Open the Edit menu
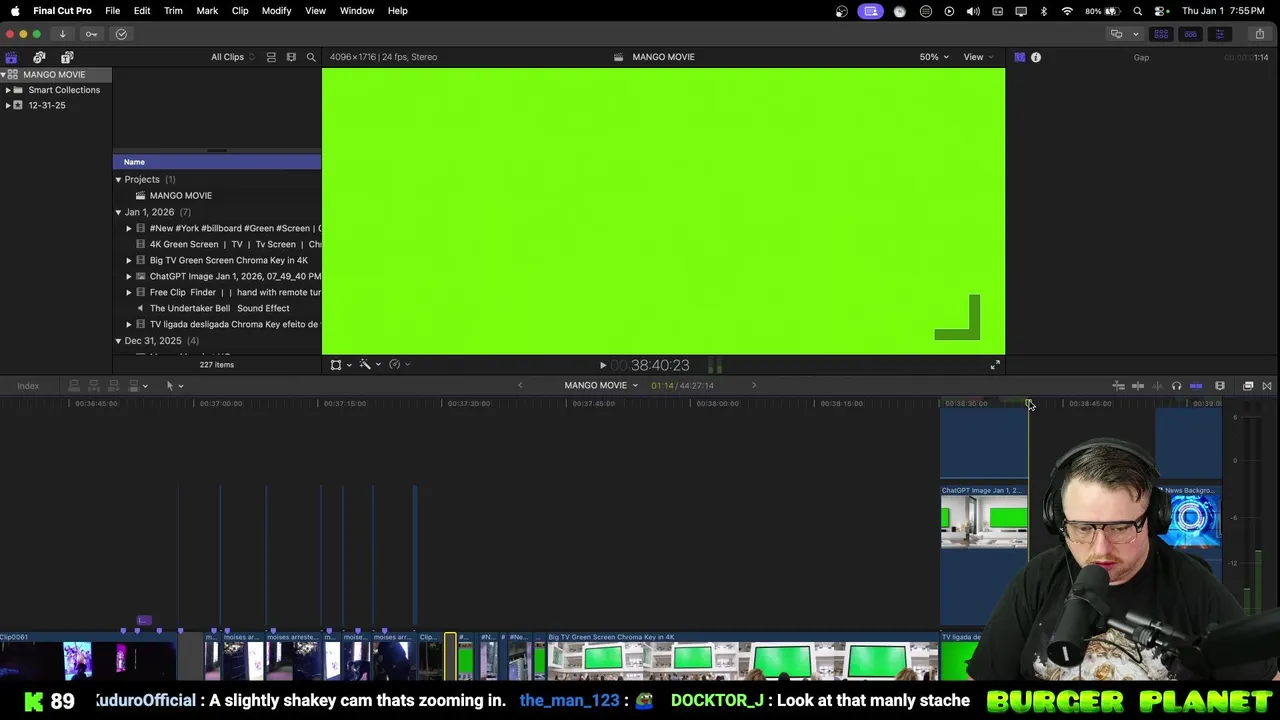Image resolution: width=1280 pixels, height=720 pixels. click(x=142, y=11)
